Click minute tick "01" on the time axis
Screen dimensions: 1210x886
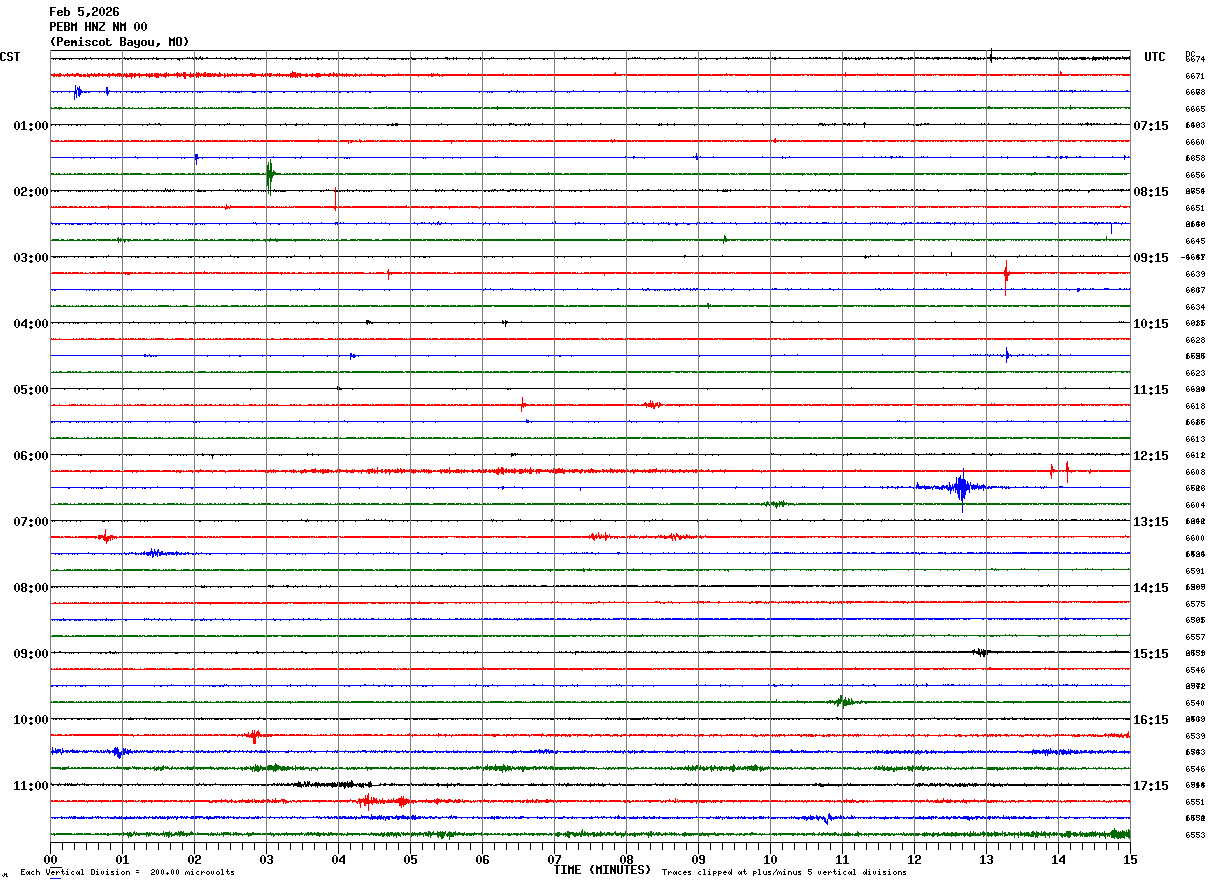pyautogui.click(x=122, y=859)
